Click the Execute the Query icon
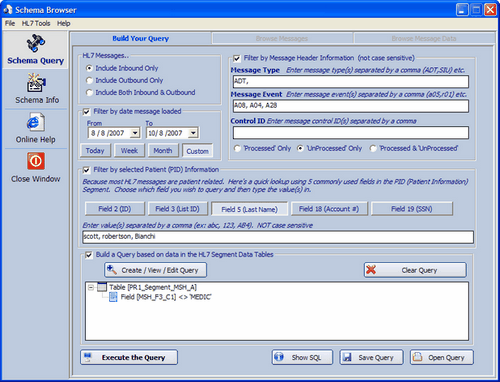Viewport: 500px width, 382px height. (x=88, y=357)
